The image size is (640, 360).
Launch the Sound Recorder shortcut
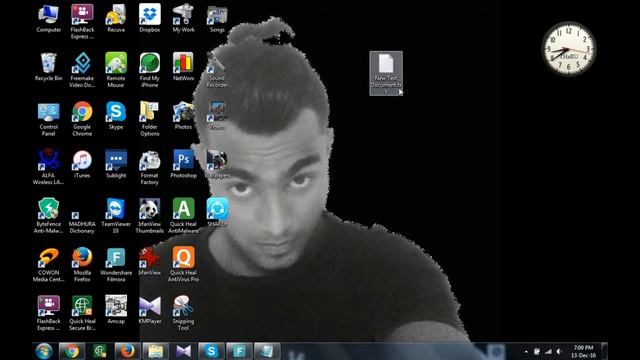[x=217, y=70]
